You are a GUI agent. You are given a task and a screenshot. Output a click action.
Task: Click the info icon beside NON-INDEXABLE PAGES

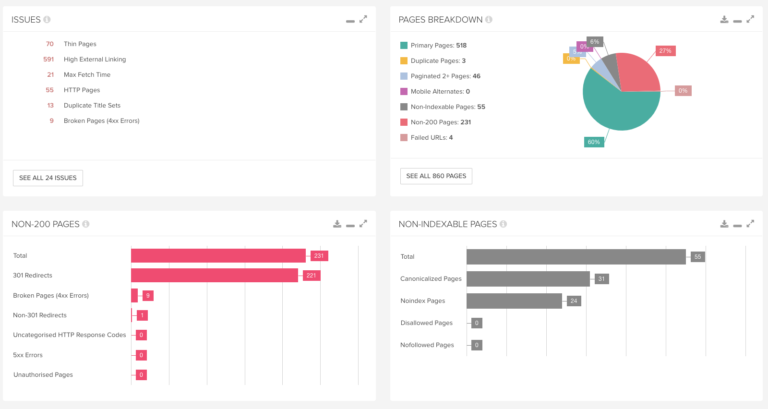(503, 224)
